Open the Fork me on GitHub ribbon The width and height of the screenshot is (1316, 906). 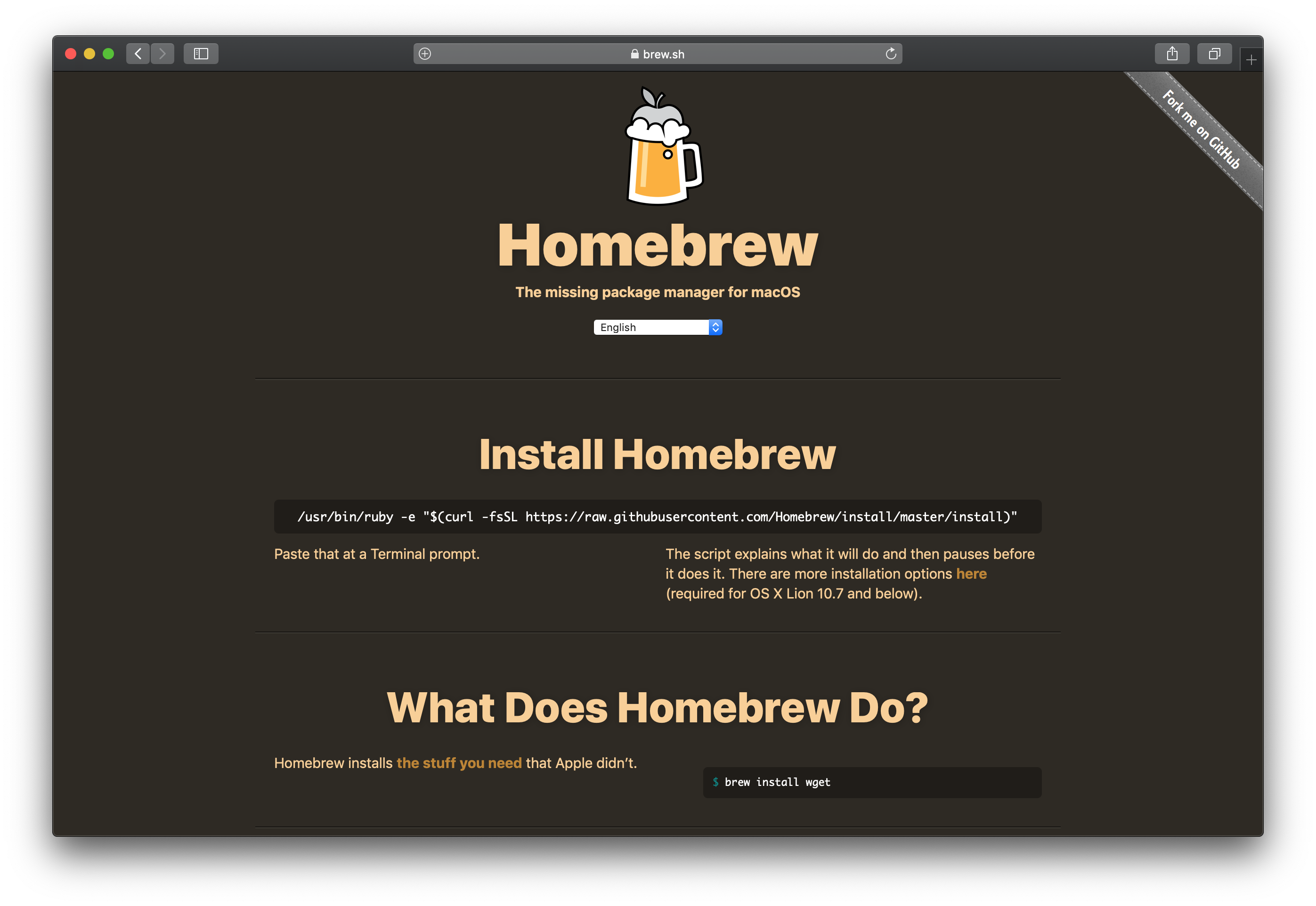(1201, 129)
